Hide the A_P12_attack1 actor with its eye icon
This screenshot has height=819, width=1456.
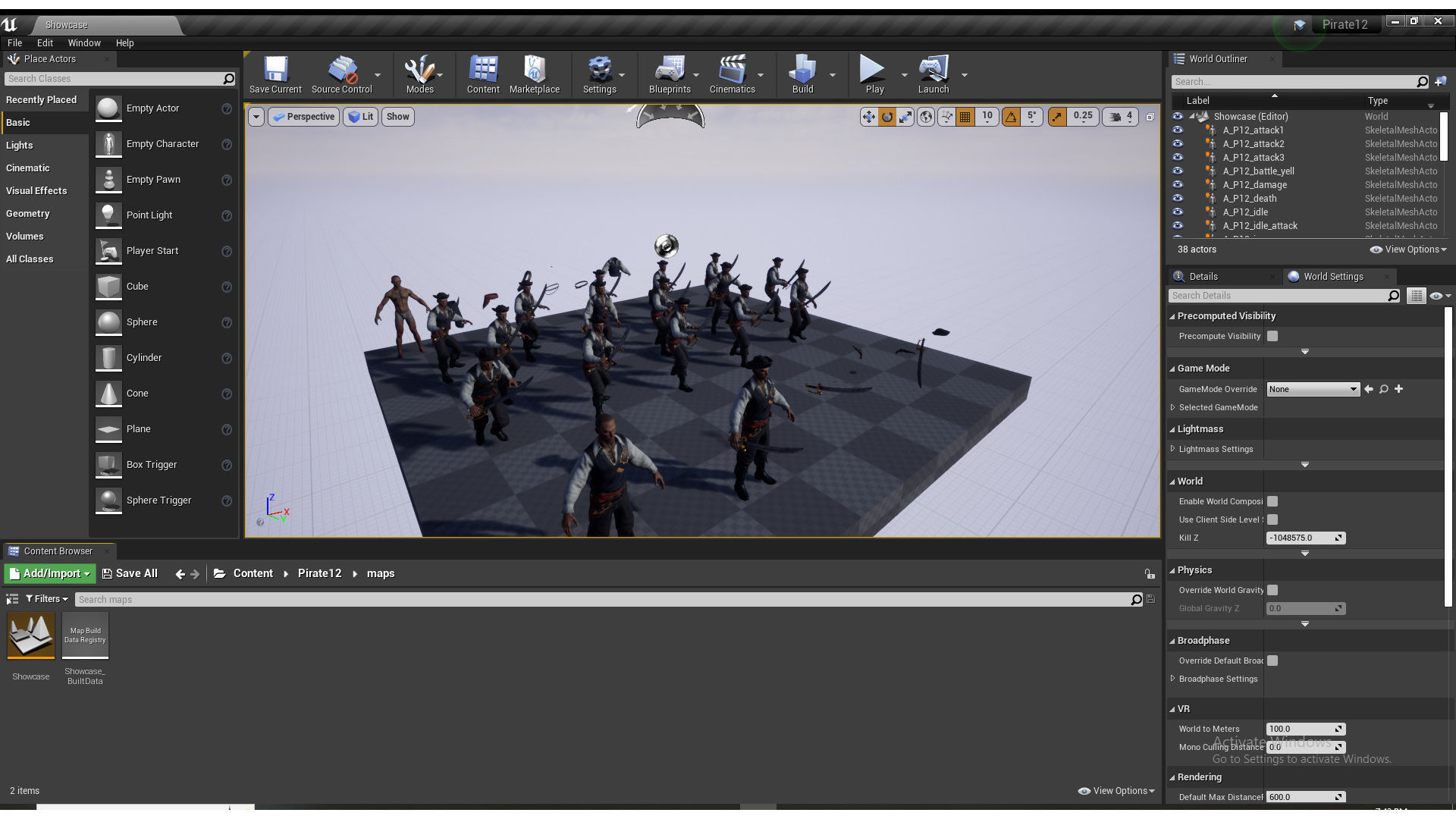point(1178,130)
